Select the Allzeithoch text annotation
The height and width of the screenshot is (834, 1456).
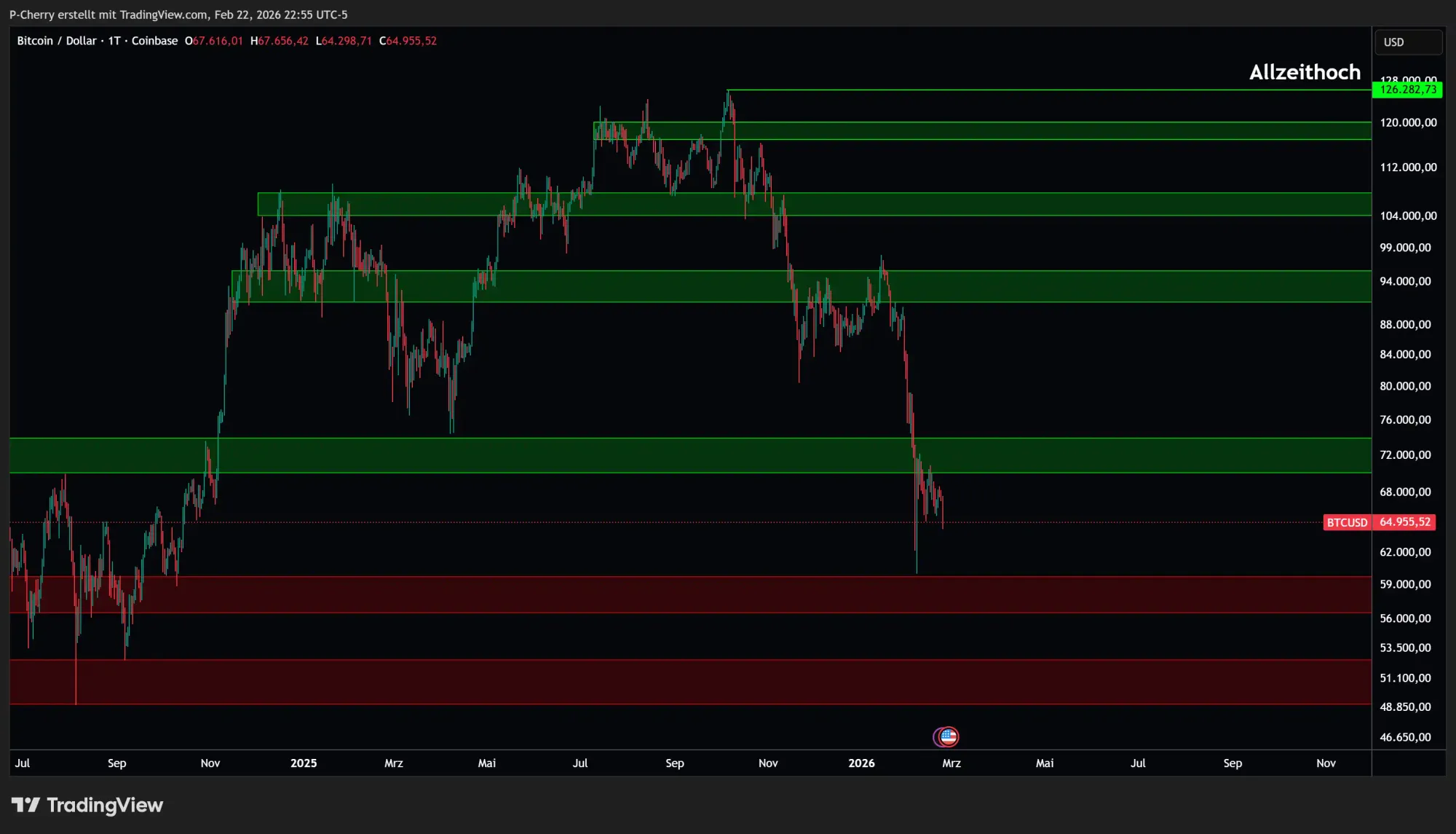click(1304, 72)
